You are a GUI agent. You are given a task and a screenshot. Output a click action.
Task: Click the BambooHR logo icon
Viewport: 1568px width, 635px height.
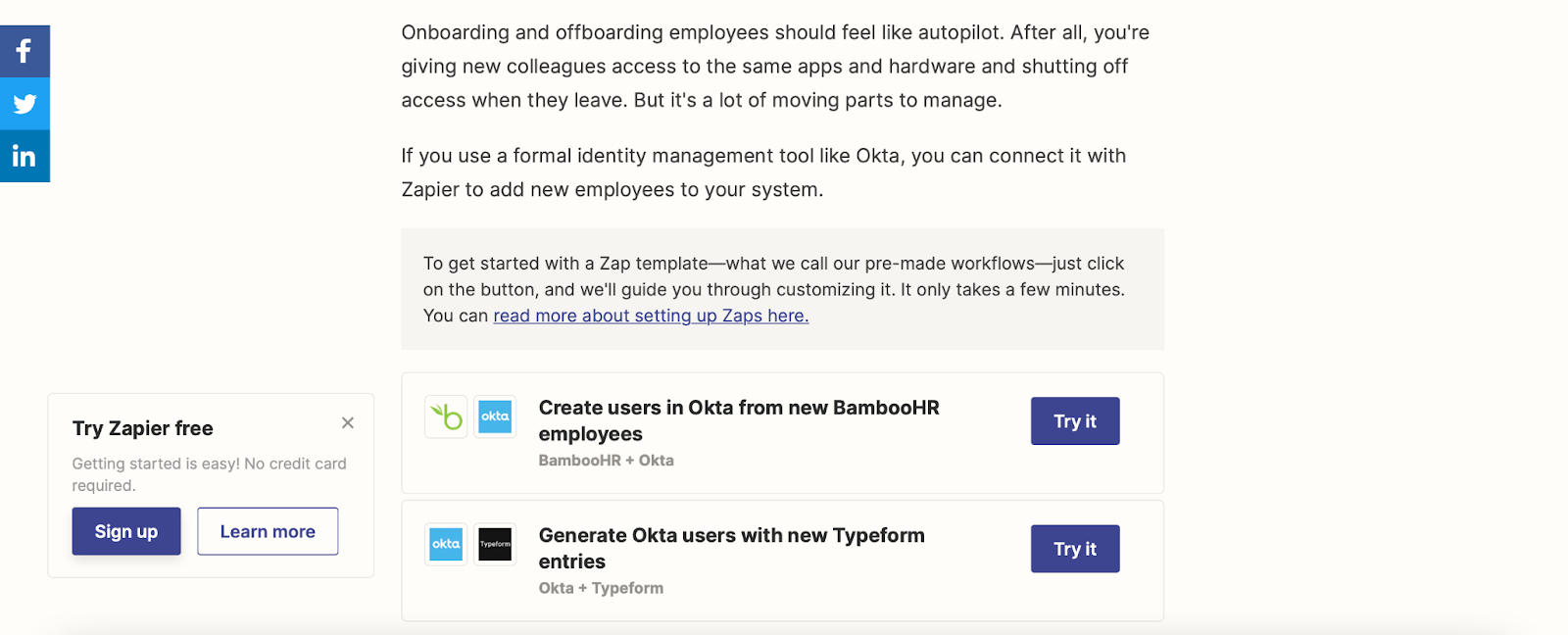point(446,416)
